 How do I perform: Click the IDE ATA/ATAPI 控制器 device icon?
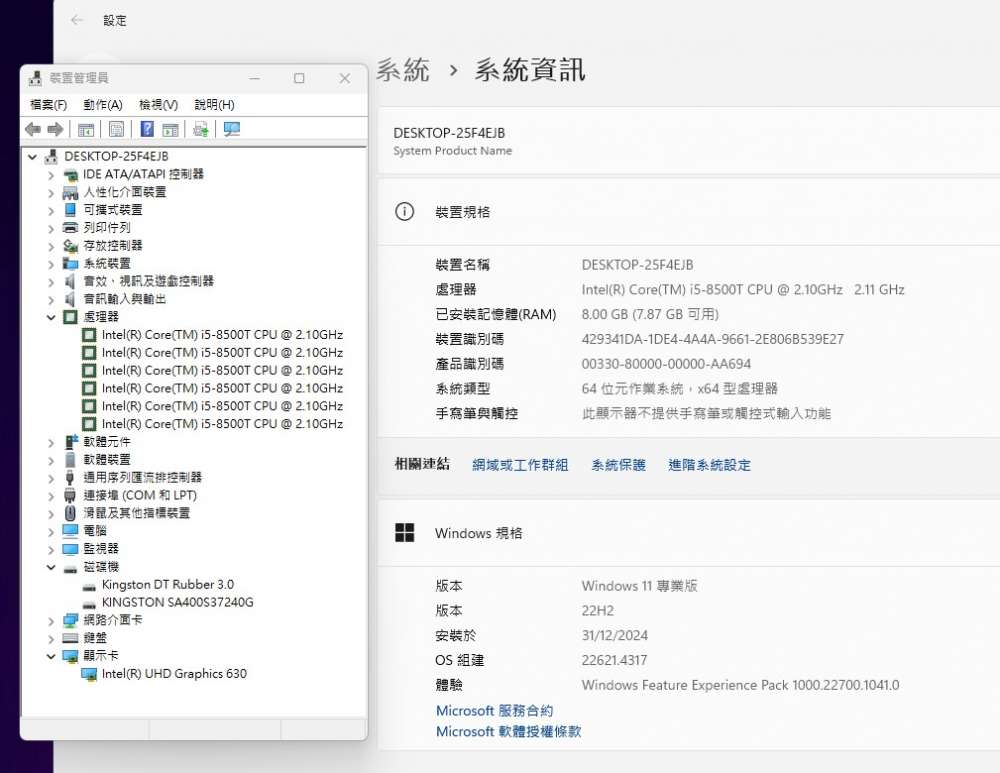pos(71,174)
